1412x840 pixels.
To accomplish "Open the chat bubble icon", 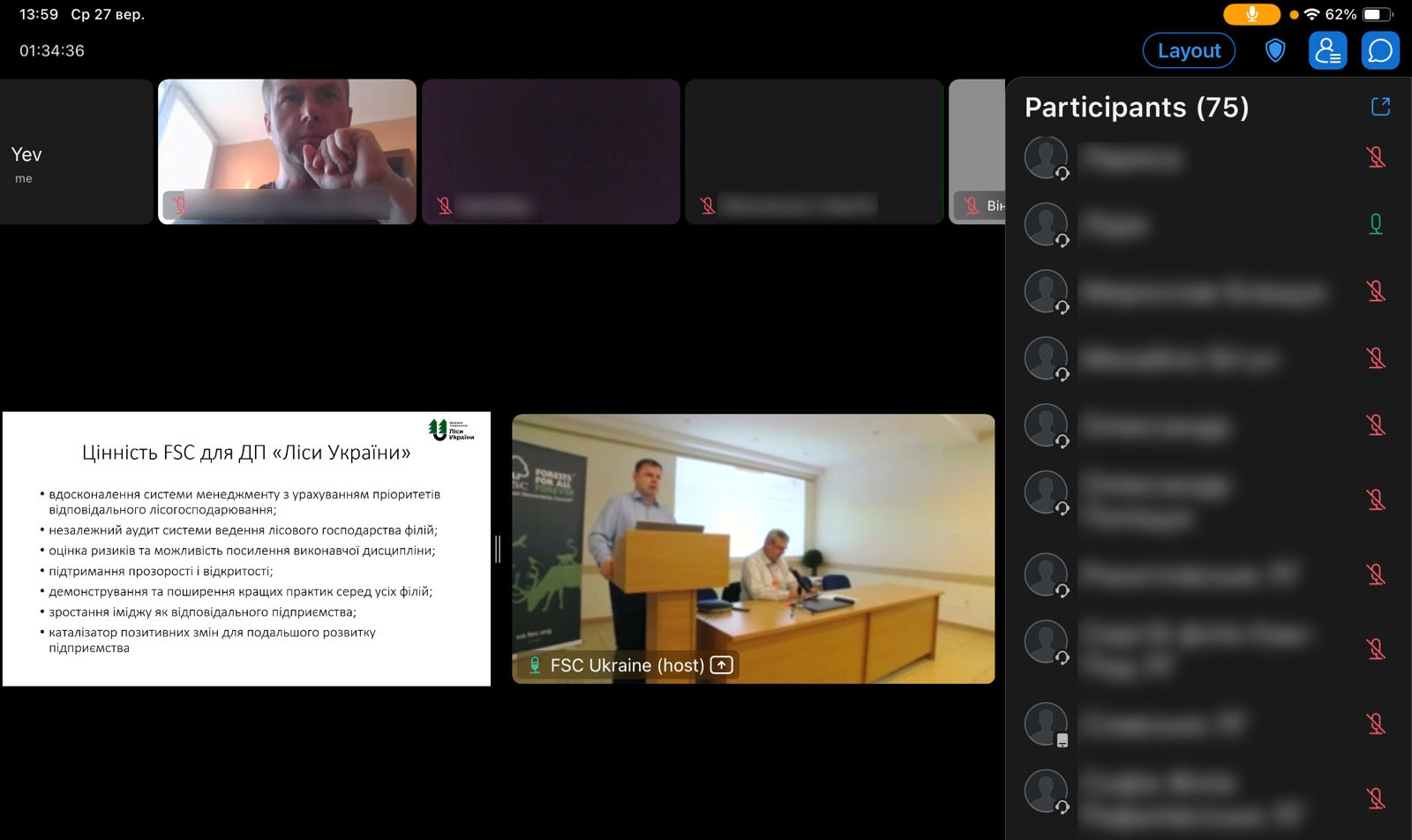I will pyautogui.click(x=1380, y=50).
